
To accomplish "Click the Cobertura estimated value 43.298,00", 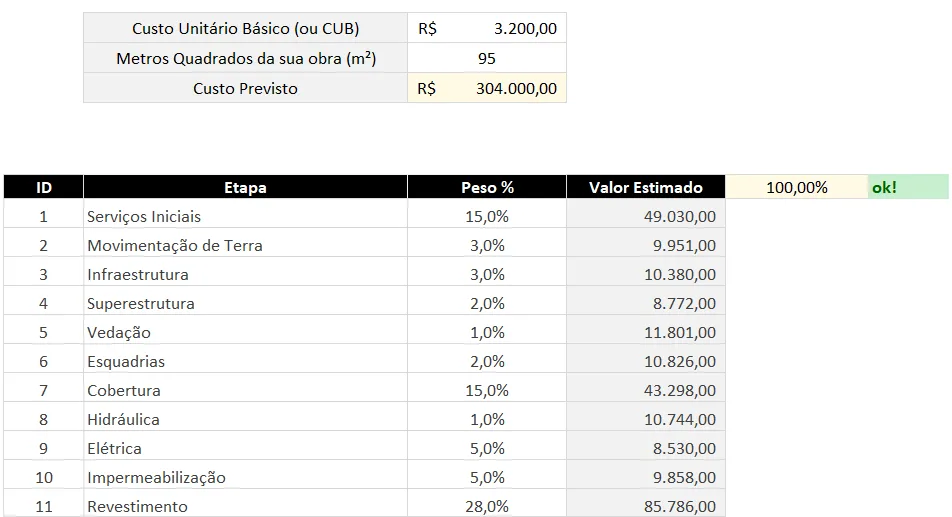I will coord(645,390).
